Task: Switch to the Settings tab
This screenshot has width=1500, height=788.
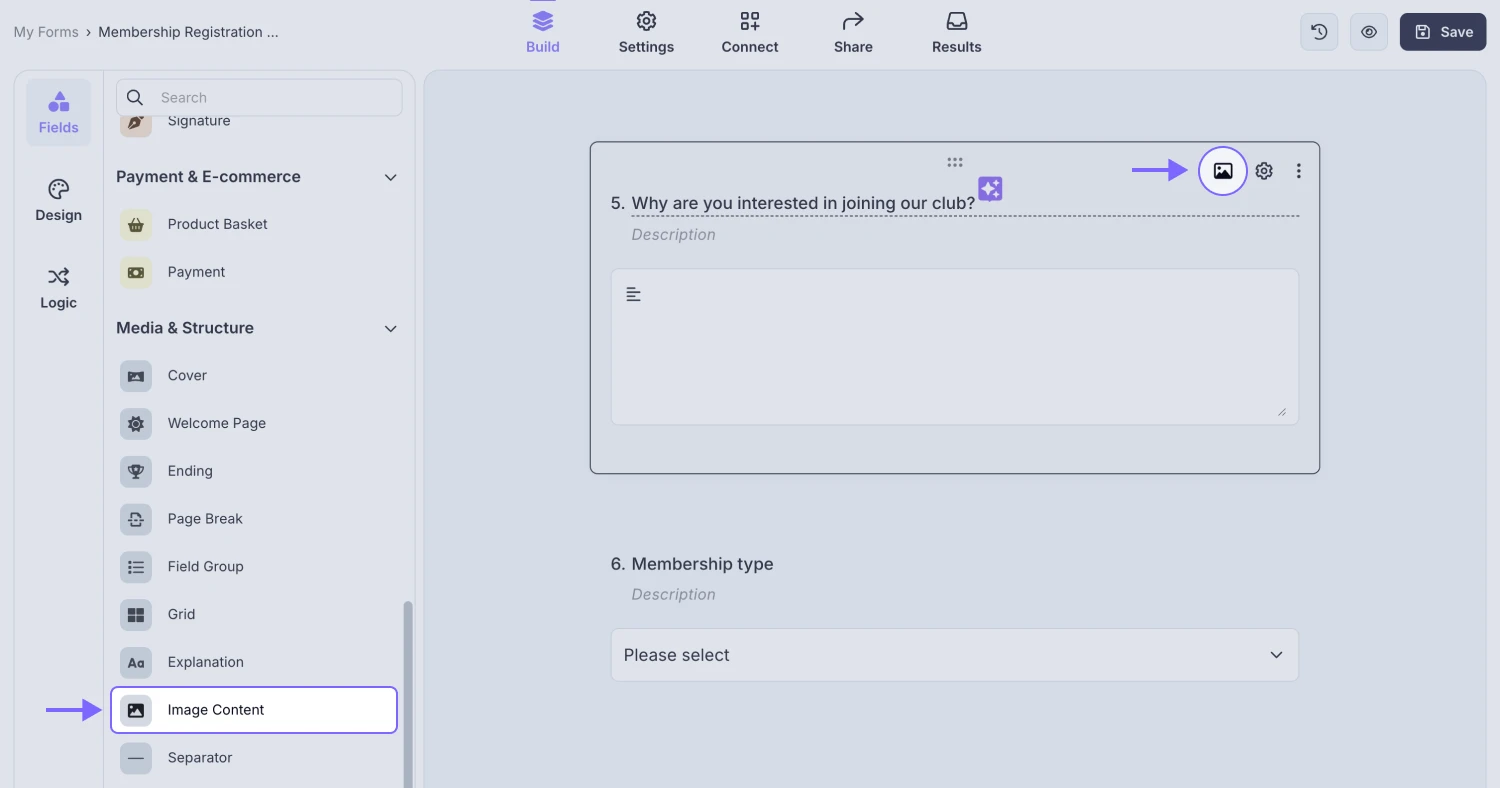Action: pos(646,31)
